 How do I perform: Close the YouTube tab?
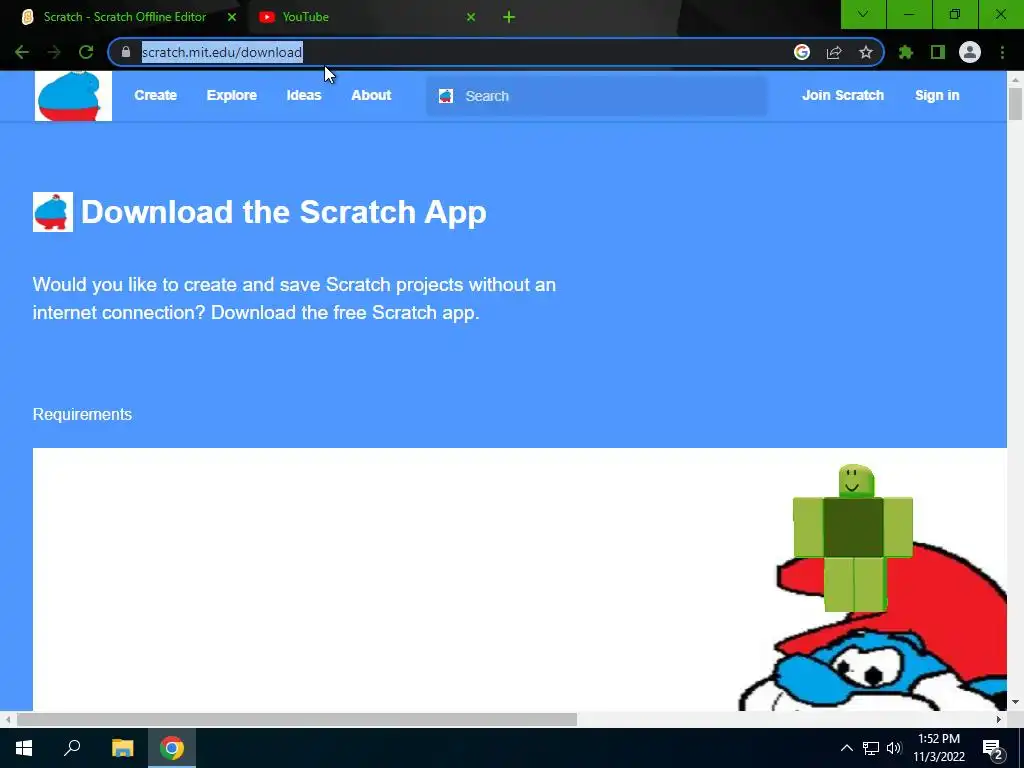tap(471, 17)
